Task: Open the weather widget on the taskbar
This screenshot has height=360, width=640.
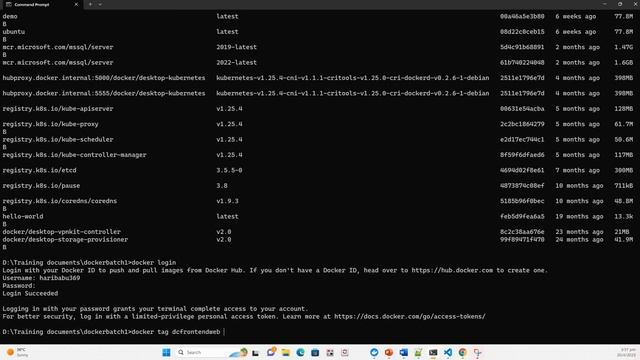Action: (x=18, y=352)
